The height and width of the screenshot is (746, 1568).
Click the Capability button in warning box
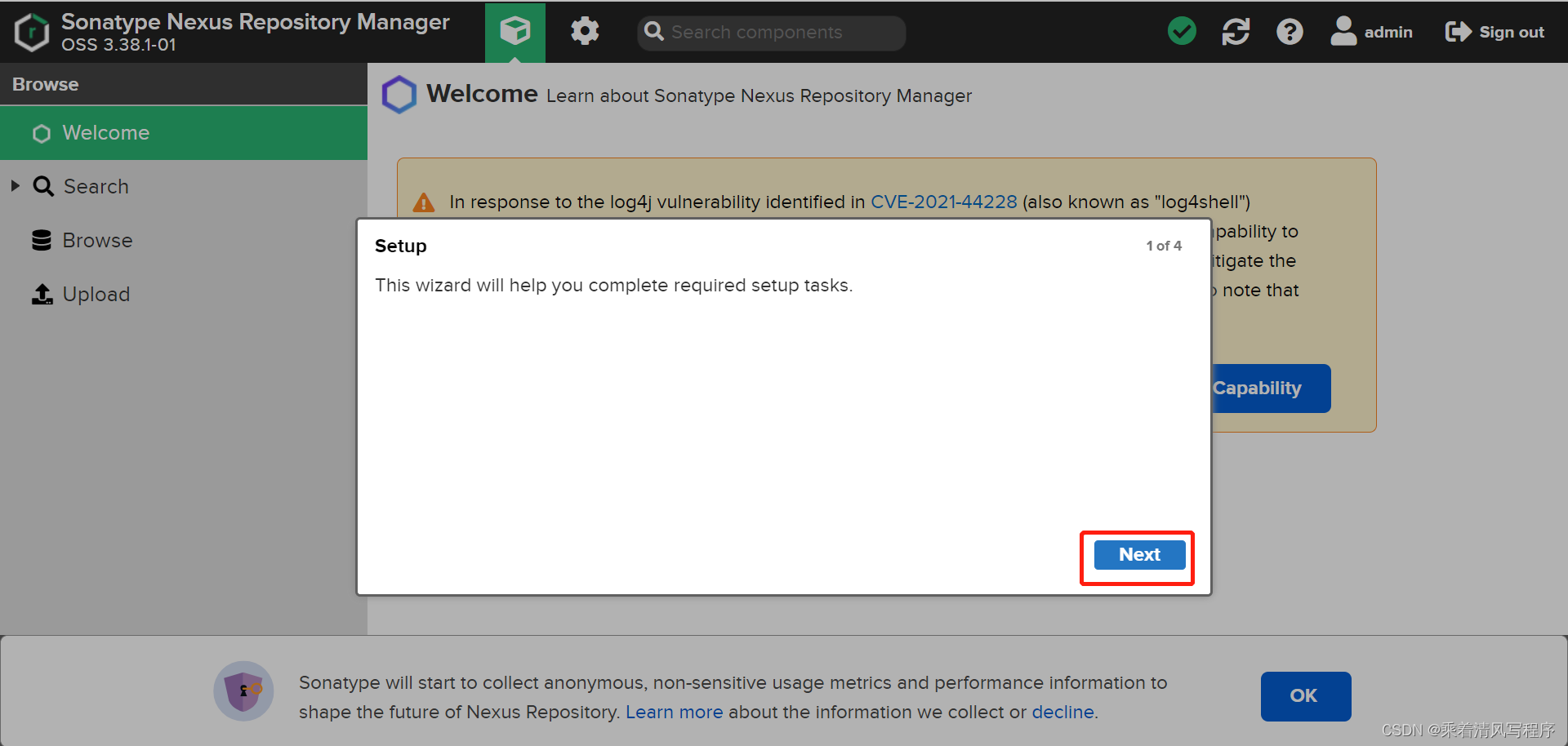click(1271, 389)
